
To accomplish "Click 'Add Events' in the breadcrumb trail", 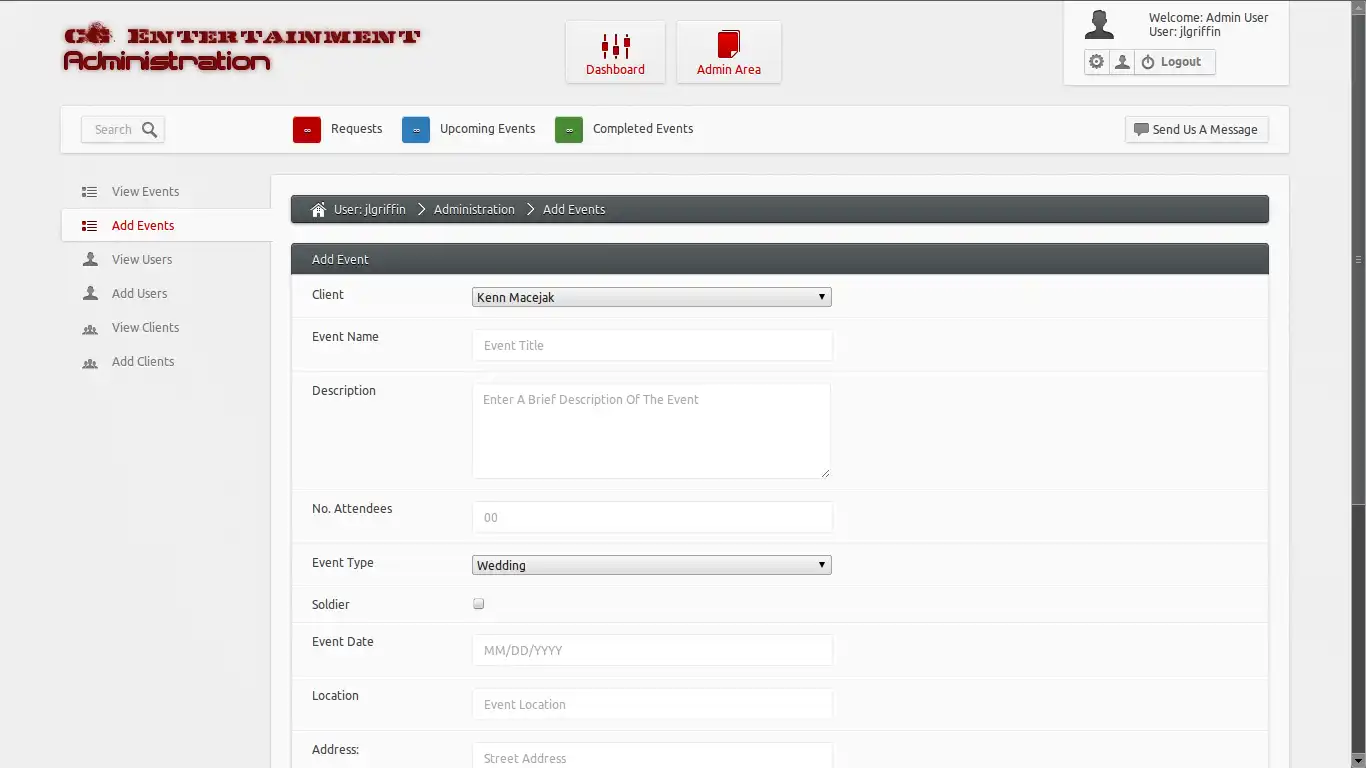I will [x=574, y=210].
